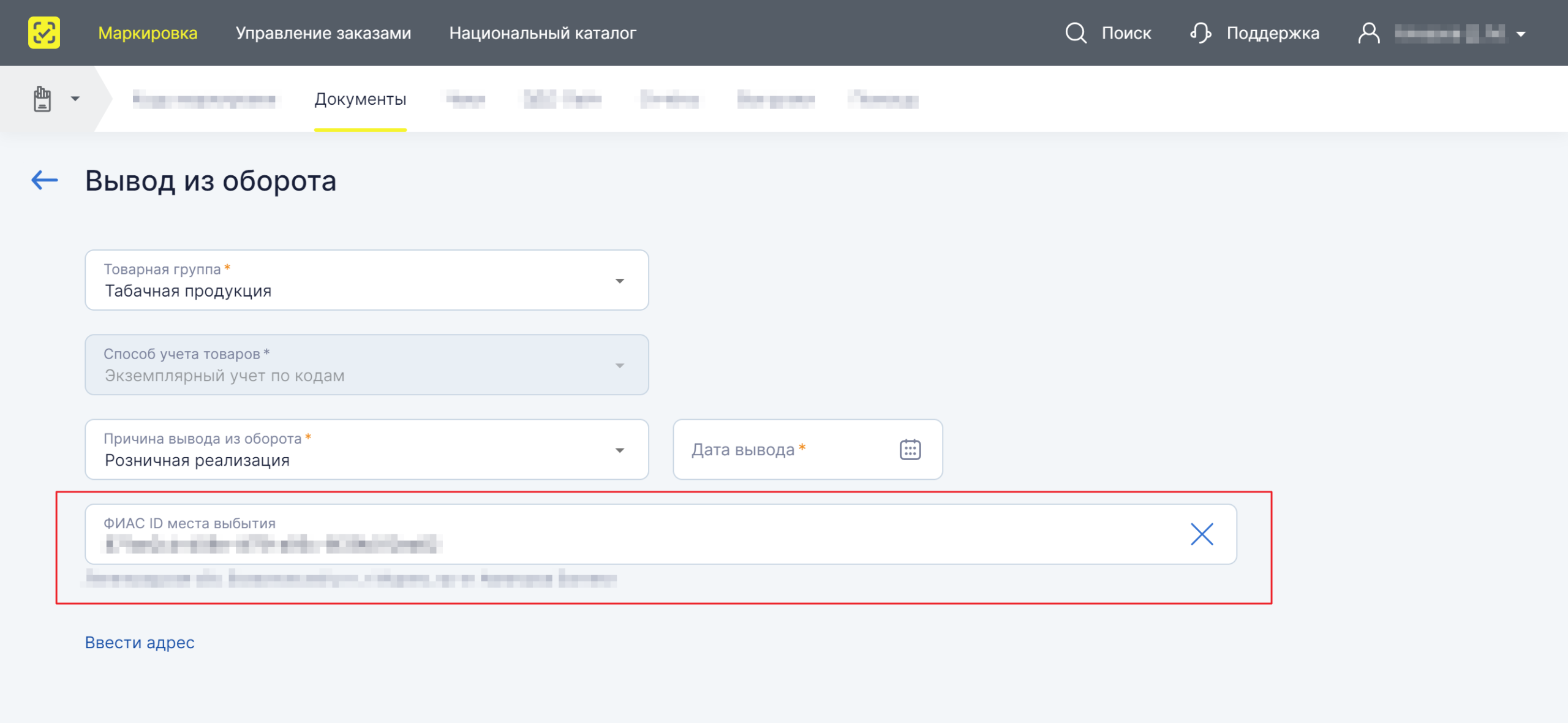This screenshot has height=723, width=1568.
Task: Open the Маркировка section
Action: (148, 33)
